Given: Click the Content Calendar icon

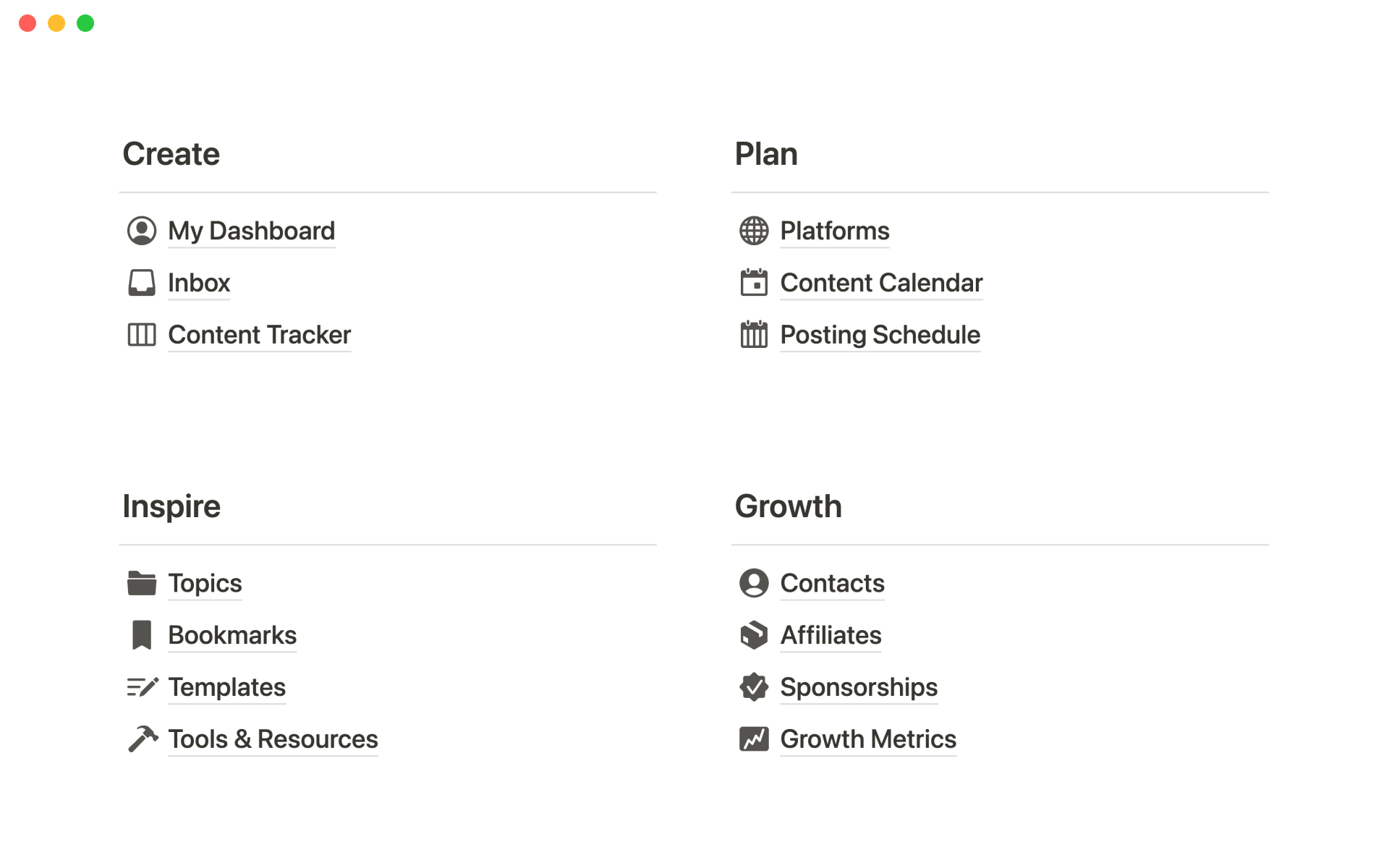Looking at the screenshot, I should 754,283.
